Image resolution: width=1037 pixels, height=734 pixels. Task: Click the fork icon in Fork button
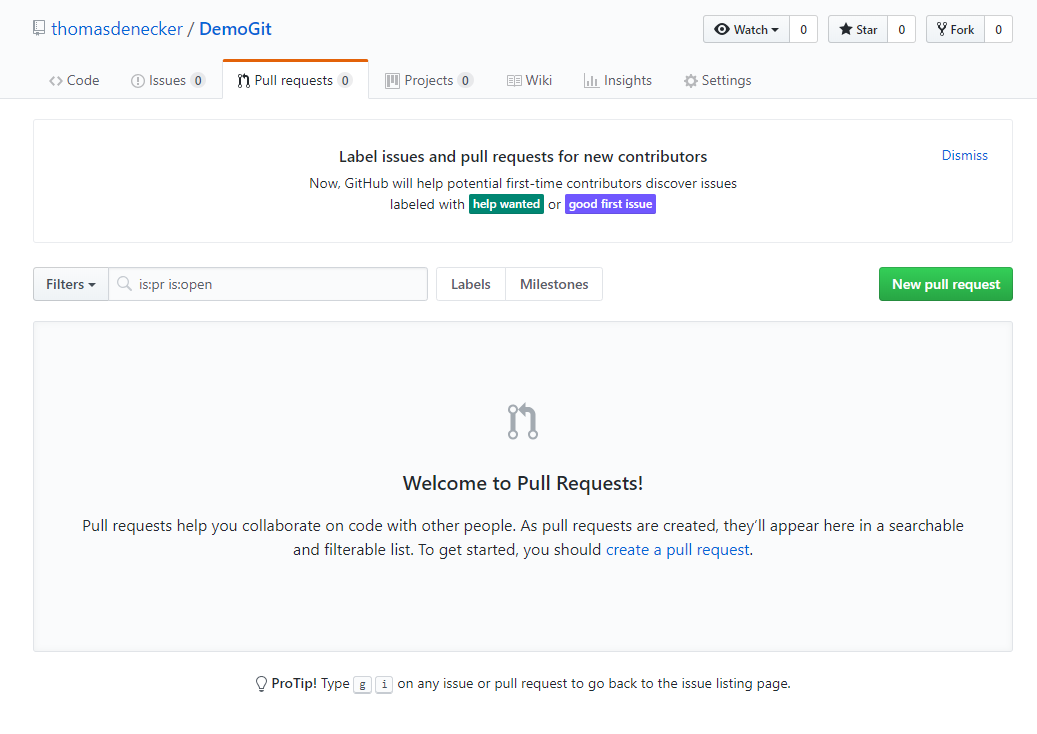(942, 29)
